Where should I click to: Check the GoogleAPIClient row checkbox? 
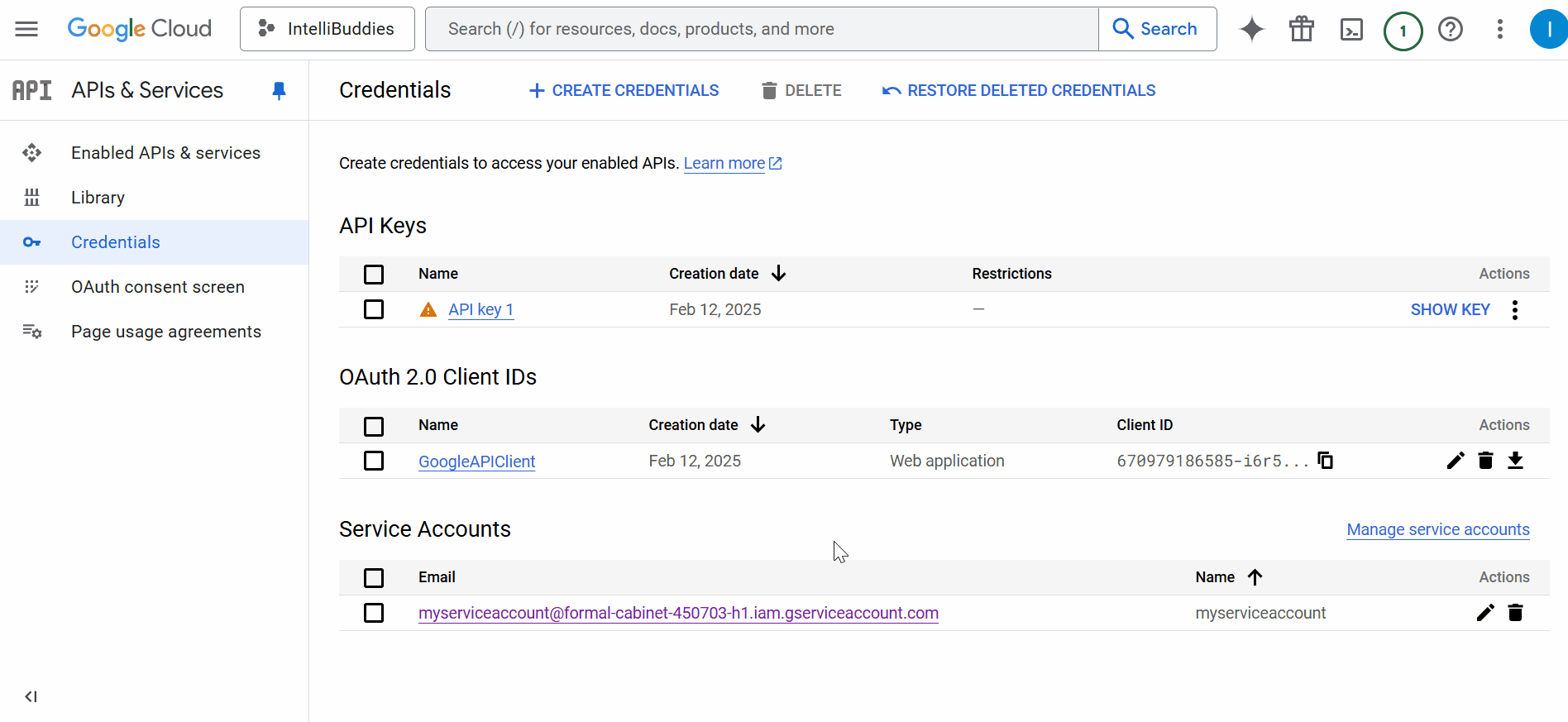(x=374, y=461)
